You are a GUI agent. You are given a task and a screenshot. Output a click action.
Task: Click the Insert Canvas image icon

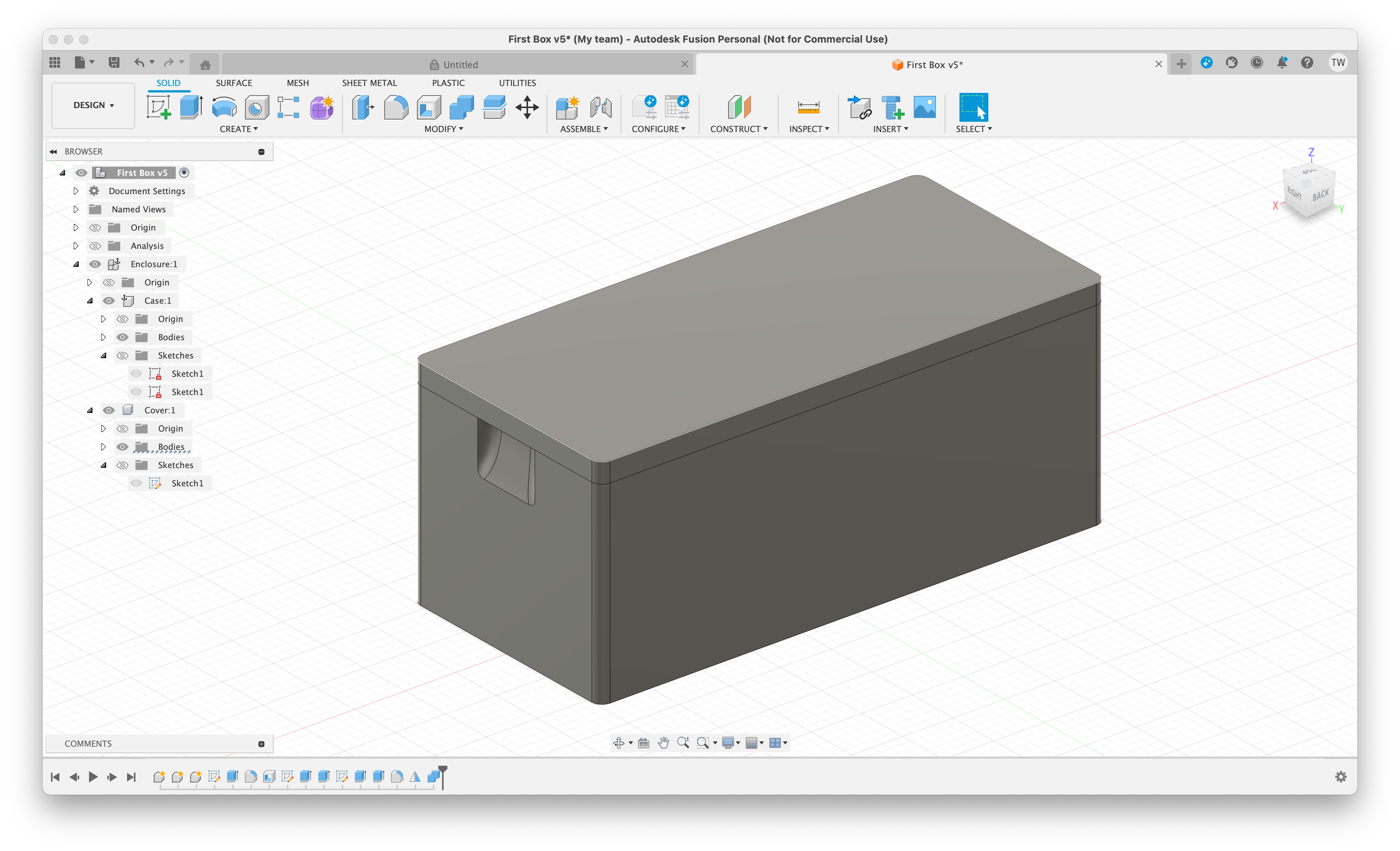pyautogui.click(x=925, y=107)
